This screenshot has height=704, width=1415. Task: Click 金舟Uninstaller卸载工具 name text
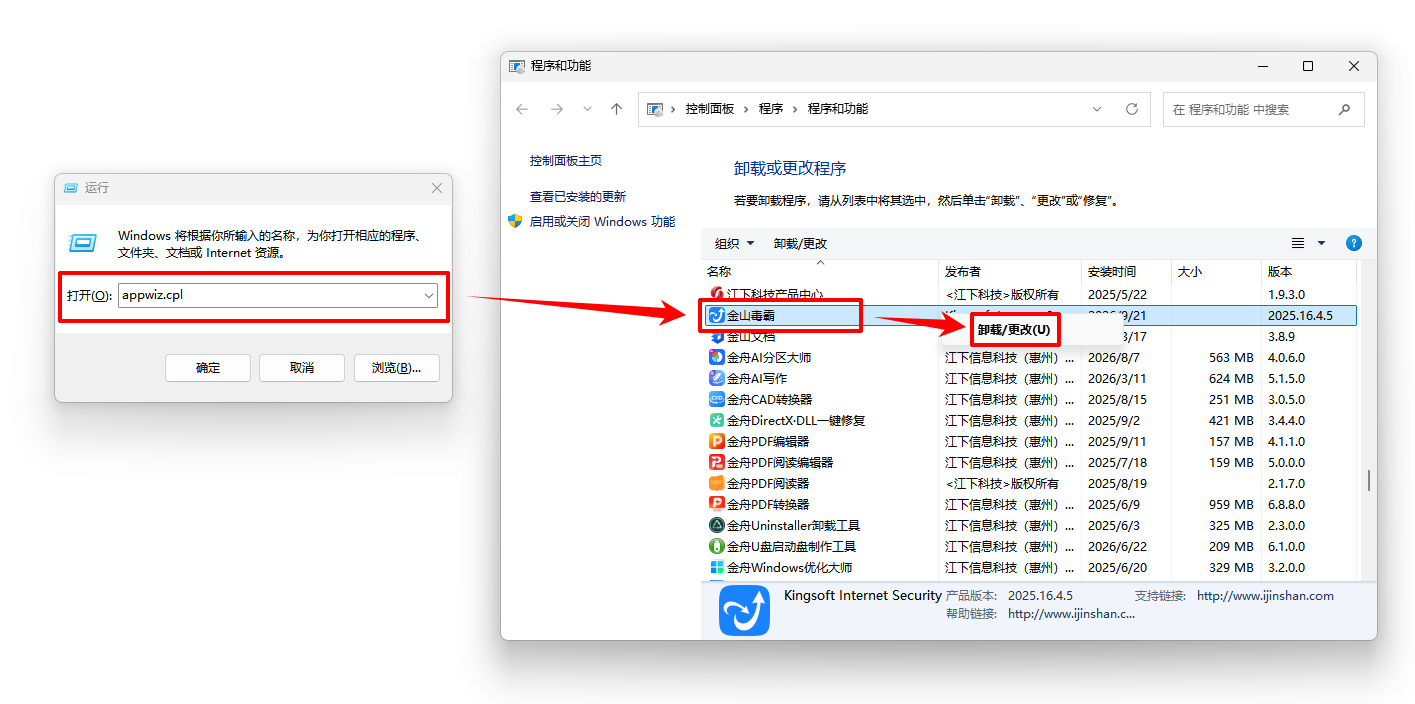coord(793,525)
